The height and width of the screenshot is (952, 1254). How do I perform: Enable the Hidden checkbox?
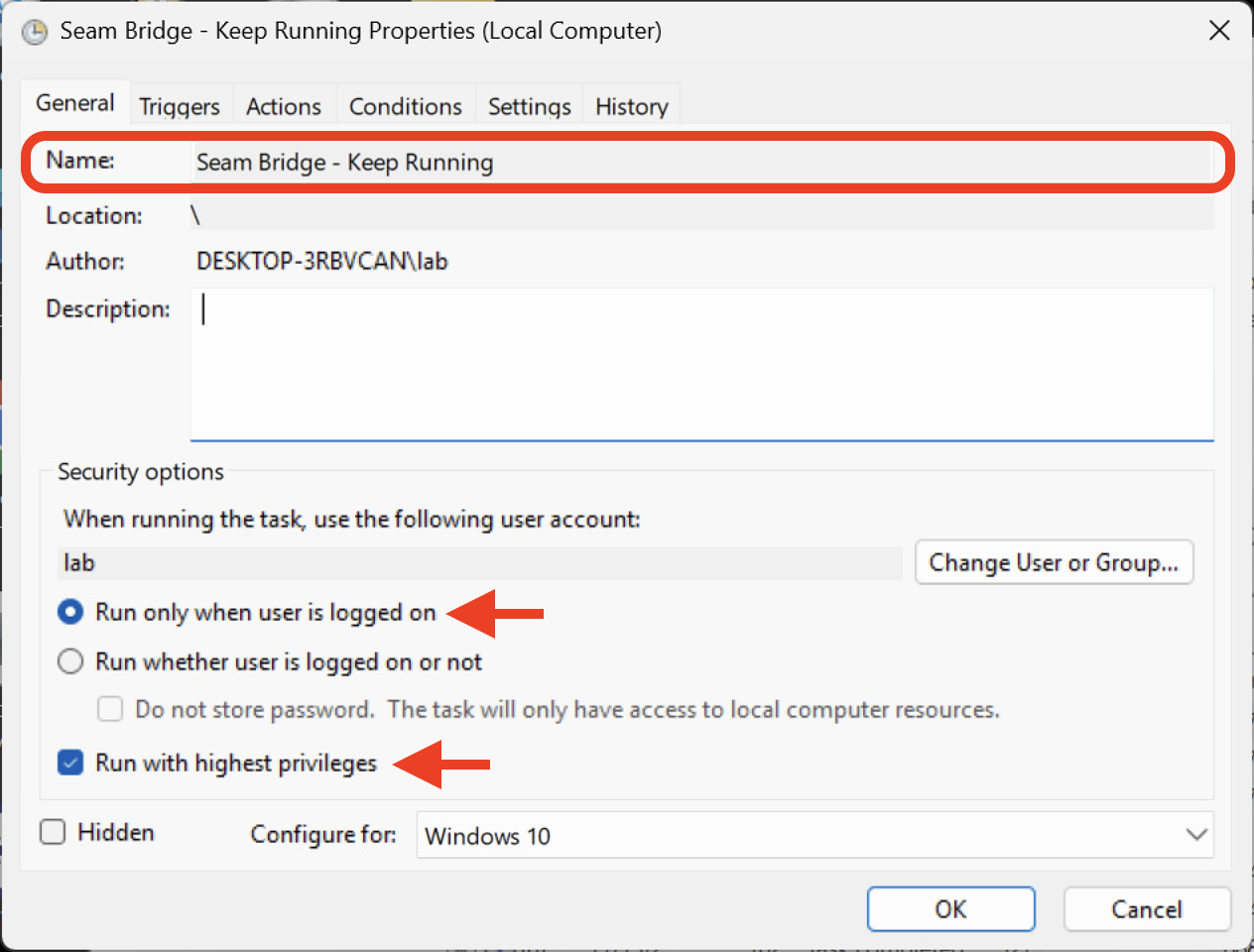point(53,832)
